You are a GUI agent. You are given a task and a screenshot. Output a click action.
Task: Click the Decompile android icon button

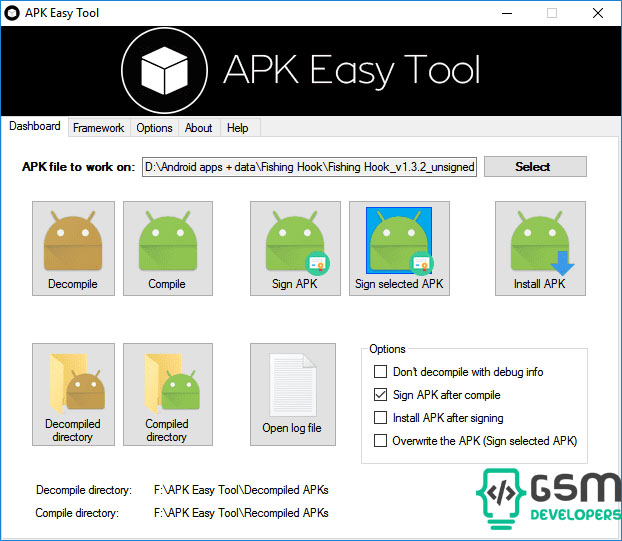tap(73, 248)
